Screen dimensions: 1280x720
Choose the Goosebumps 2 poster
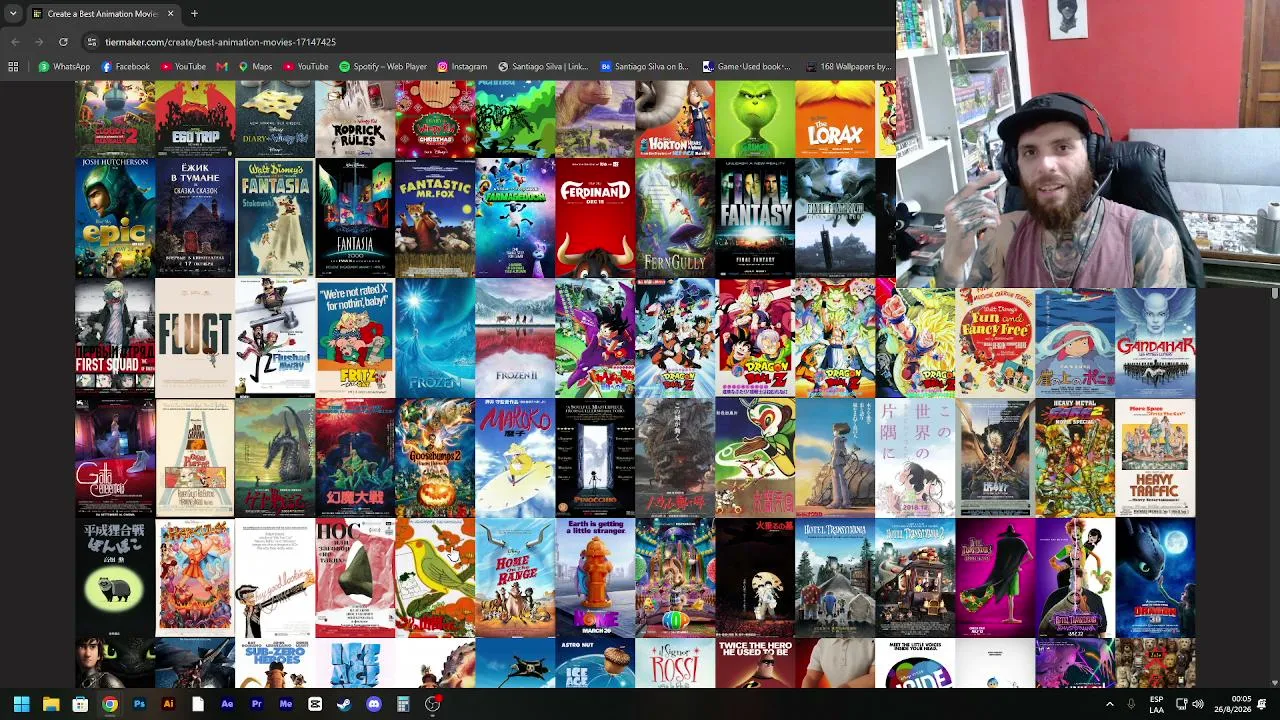pos(435,458)
